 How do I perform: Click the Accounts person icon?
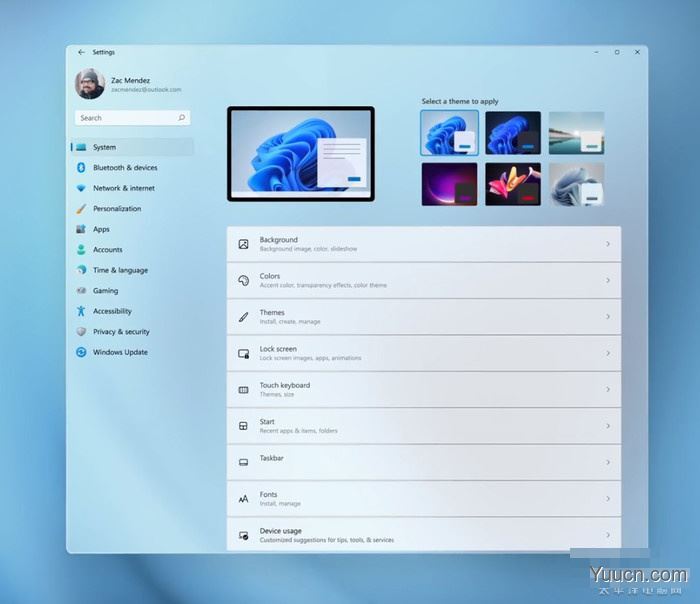click(x=81, y=250)
